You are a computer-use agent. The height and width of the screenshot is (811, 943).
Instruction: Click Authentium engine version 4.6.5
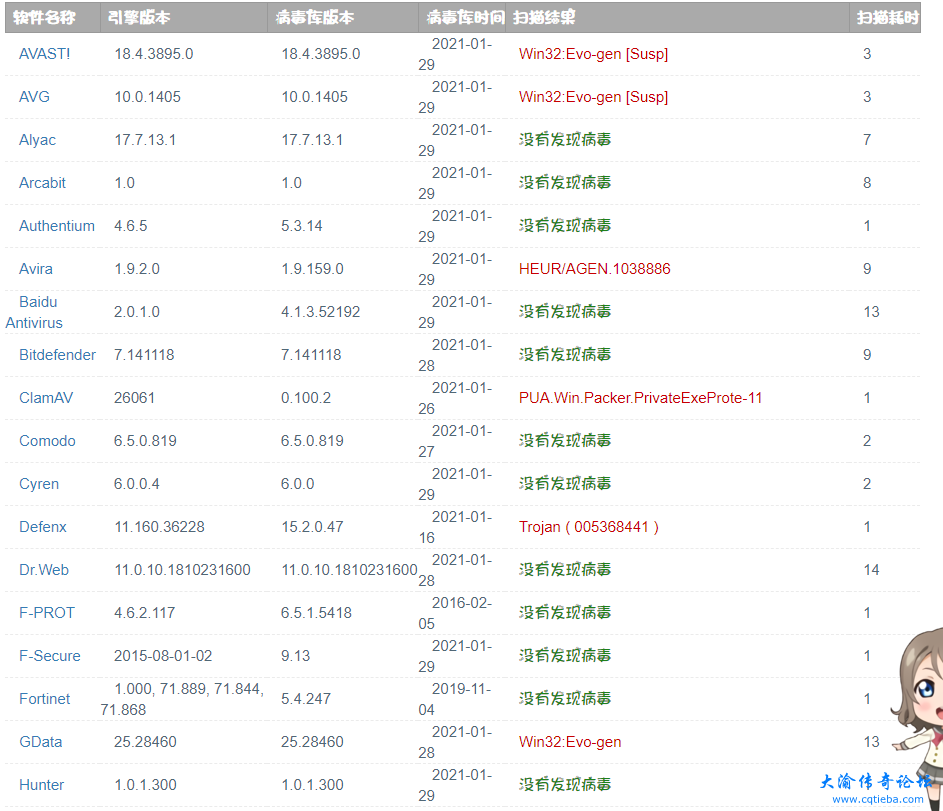[x=131, y=226]
